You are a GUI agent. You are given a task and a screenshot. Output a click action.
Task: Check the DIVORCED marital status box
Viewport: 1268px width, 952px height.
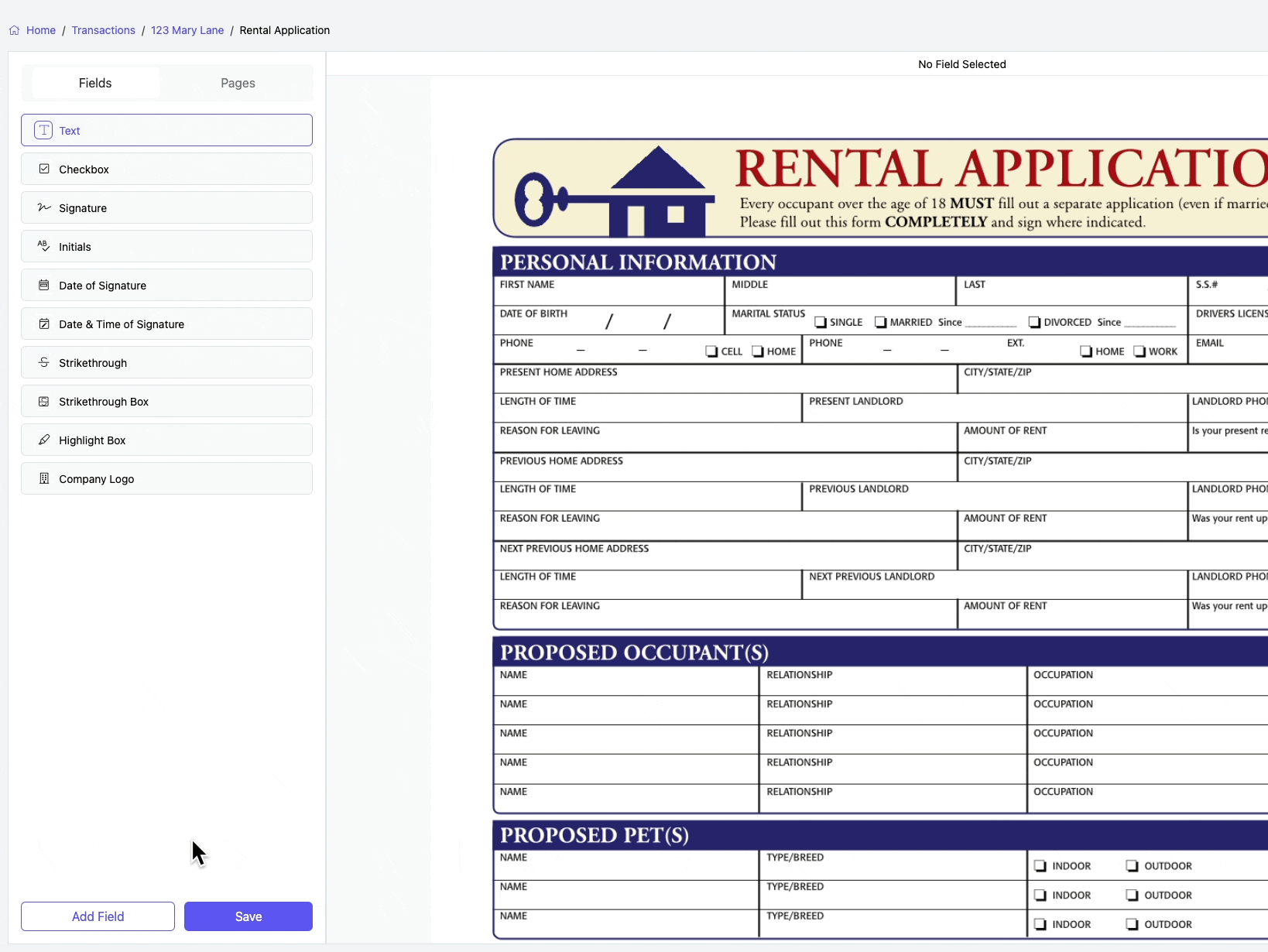pos(1034,322)
